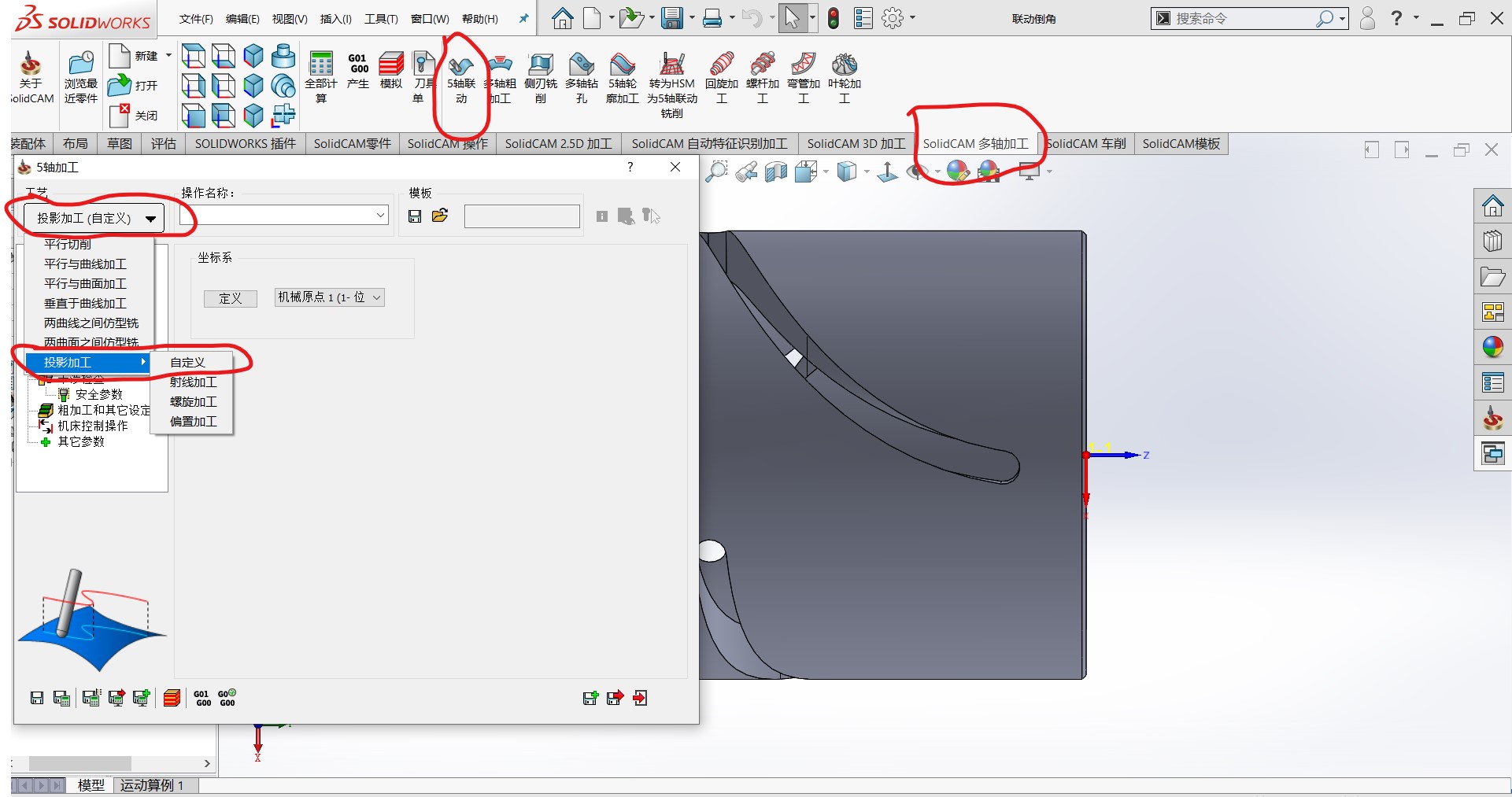
Task: Choose 偏置加工 from the submenu
Action: (194, 421)
